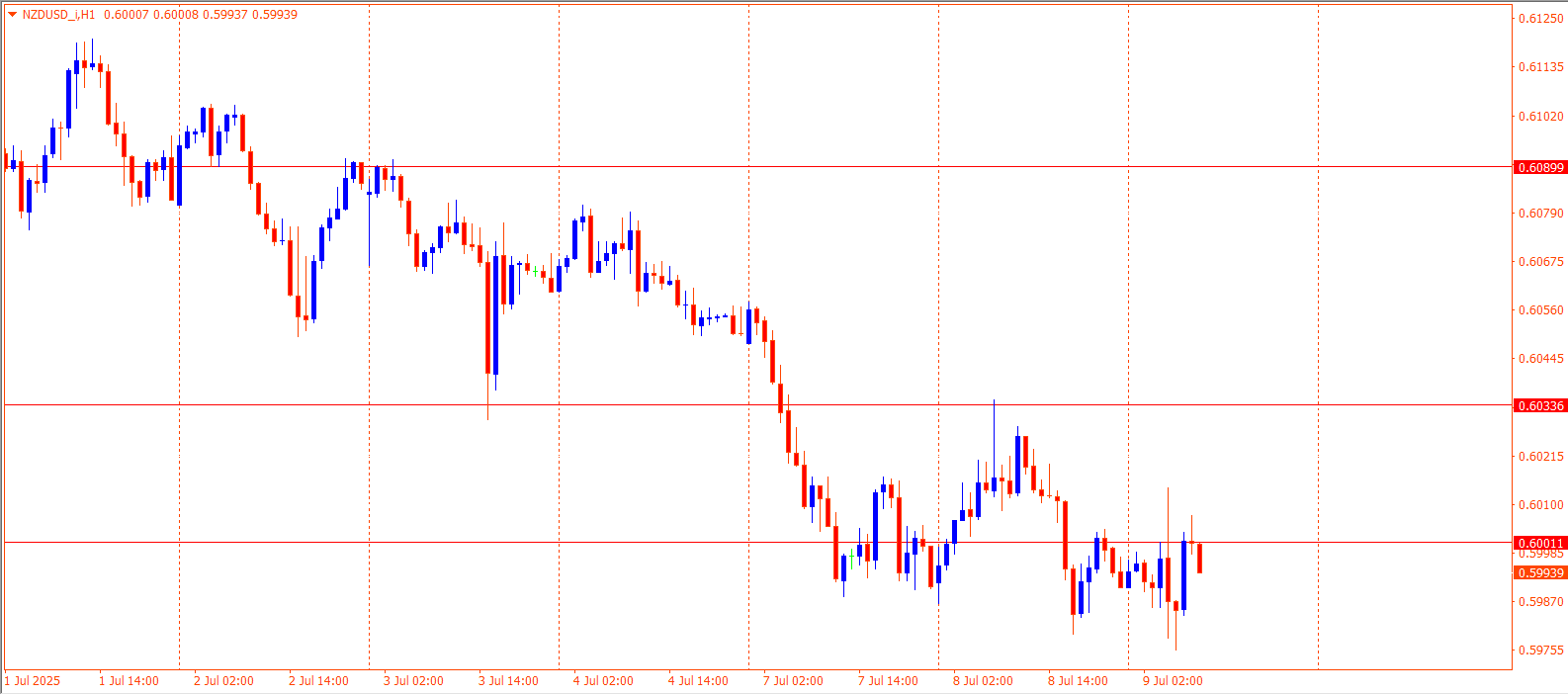The height and width of the screenshot is (695, 1568).
Task: Click the 3 Jul 02:00 time label
Action: pyautogui.click(x=413, y=681)
